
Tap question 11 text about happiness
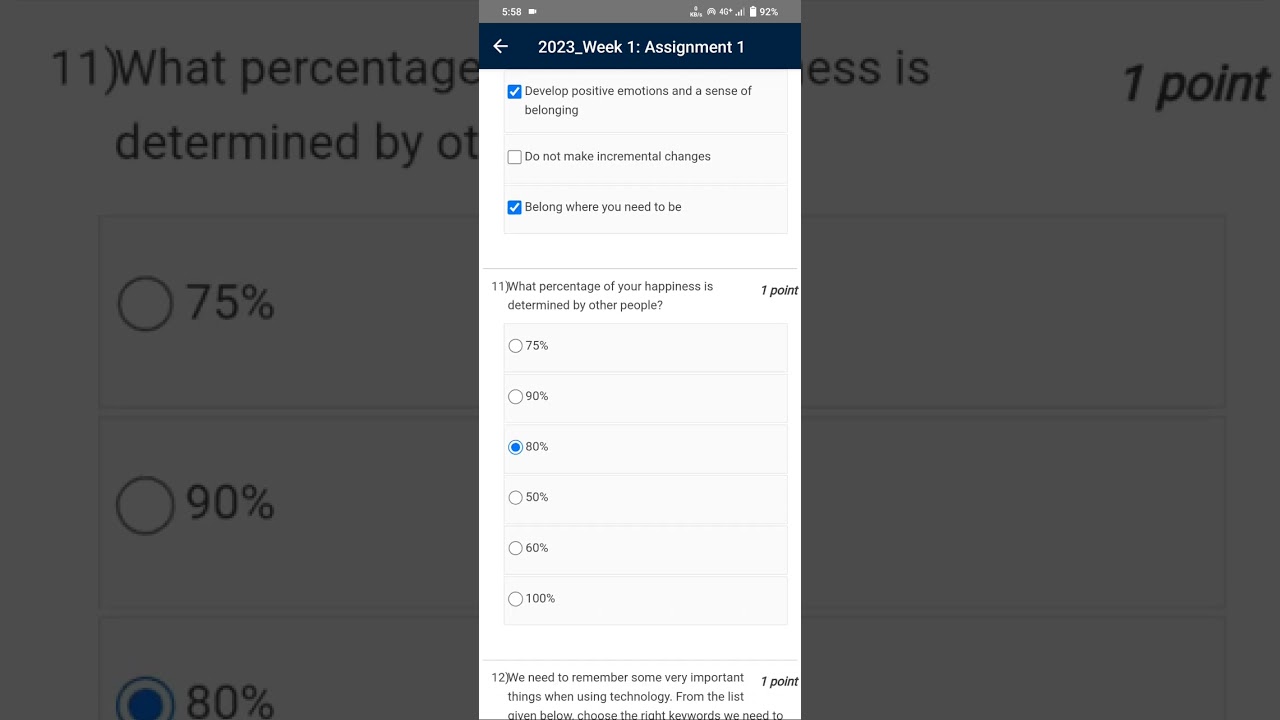(x=610, y=296)
